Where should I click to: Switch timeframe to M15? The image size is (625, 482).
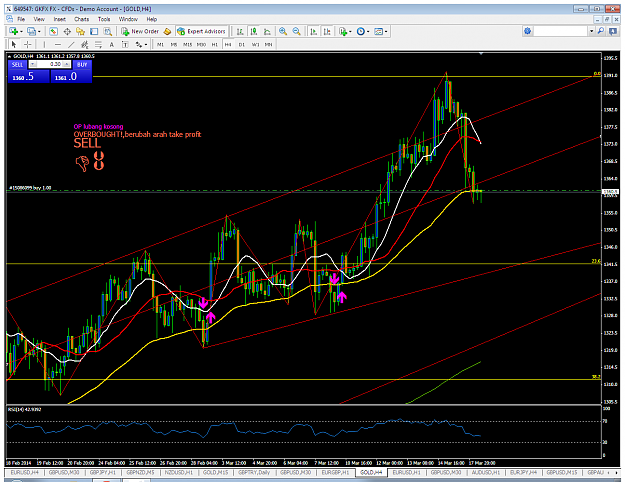coord(187,45)
